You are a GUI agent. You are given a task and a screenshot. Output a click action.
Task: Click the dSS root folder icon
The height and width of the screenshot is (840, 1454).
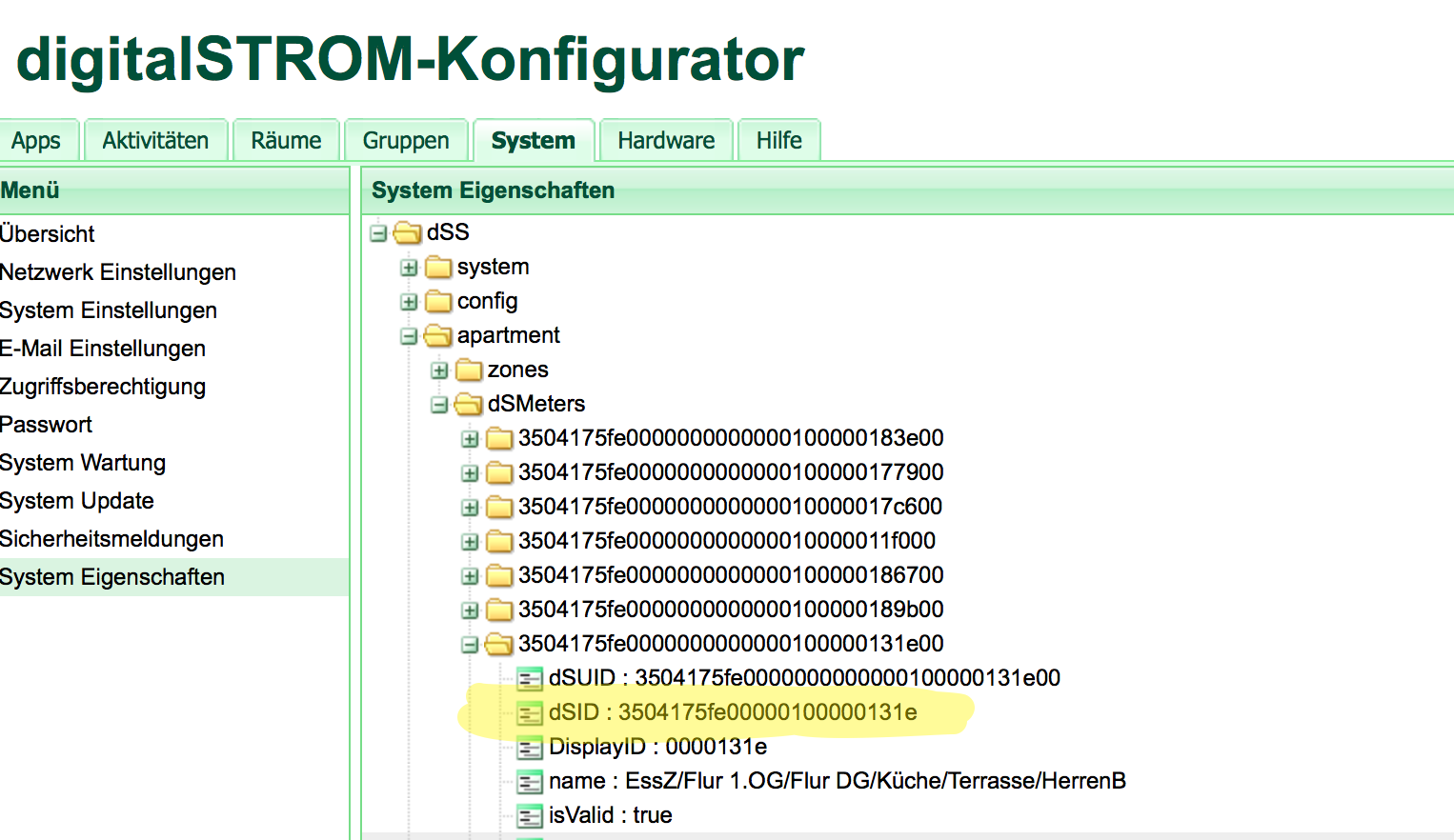pos(408,232)
